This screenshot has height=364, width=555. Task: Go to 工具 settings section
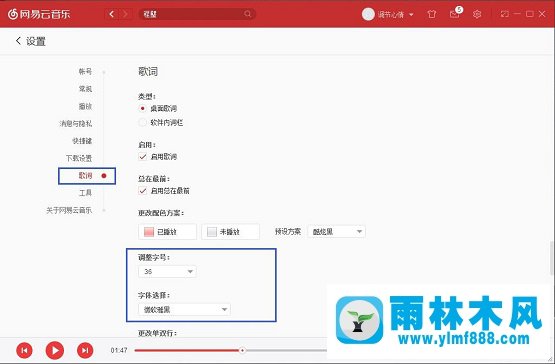coord(85,193)
